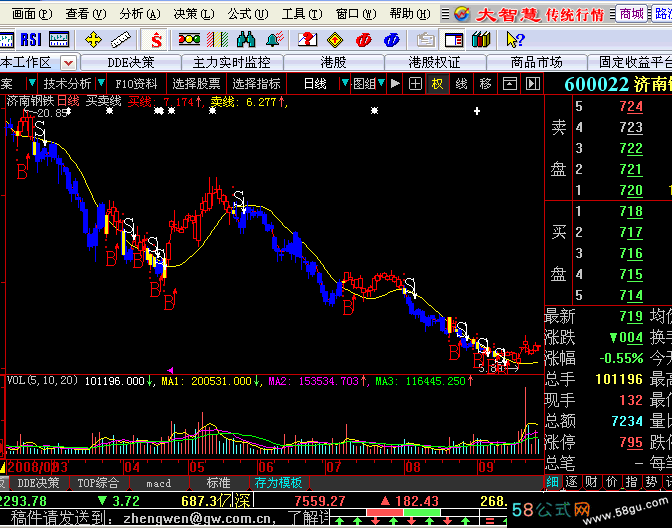Open the 分析(A) menu
The width and height of the screenshot is (672, 528).
(140, 14)
